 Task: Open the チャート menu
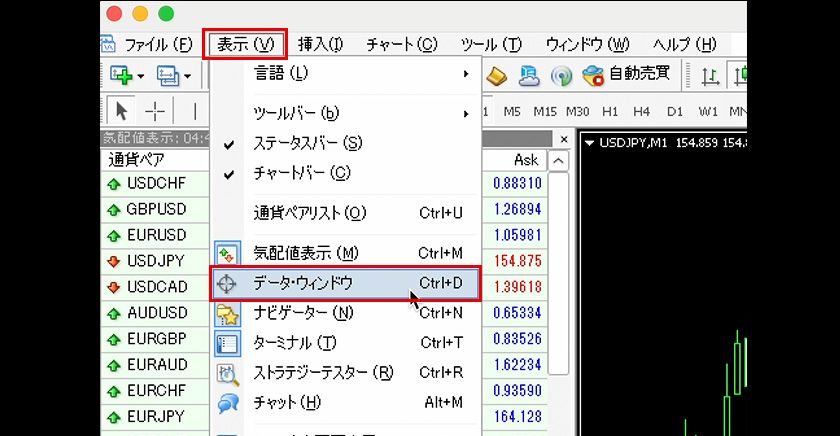(x=401, y=44)
